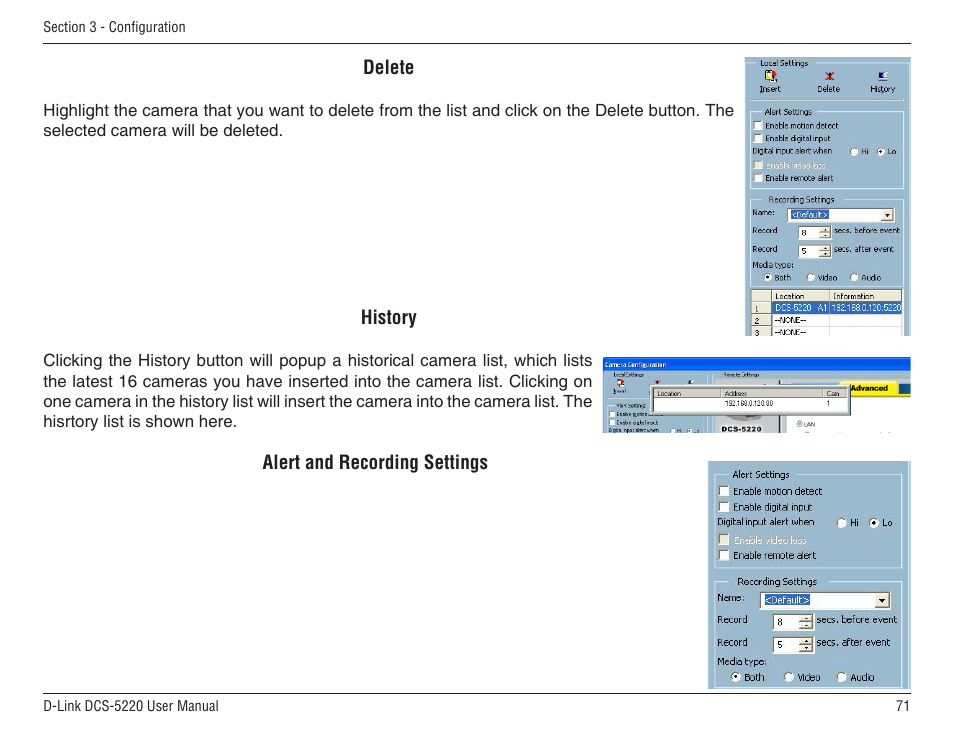Viewport: 954px width, 738px height.
Task: Select the LAN radio button in Camera Configuration
Action: tap(799, 424)
